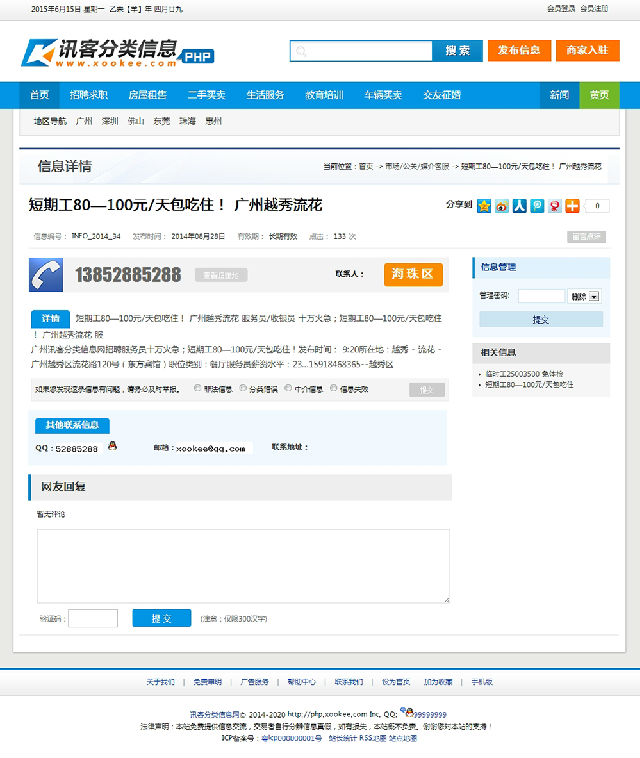640x758 pixels.
Task: Click the orange 海珠区 button
Action: click(x=413, y=274)
